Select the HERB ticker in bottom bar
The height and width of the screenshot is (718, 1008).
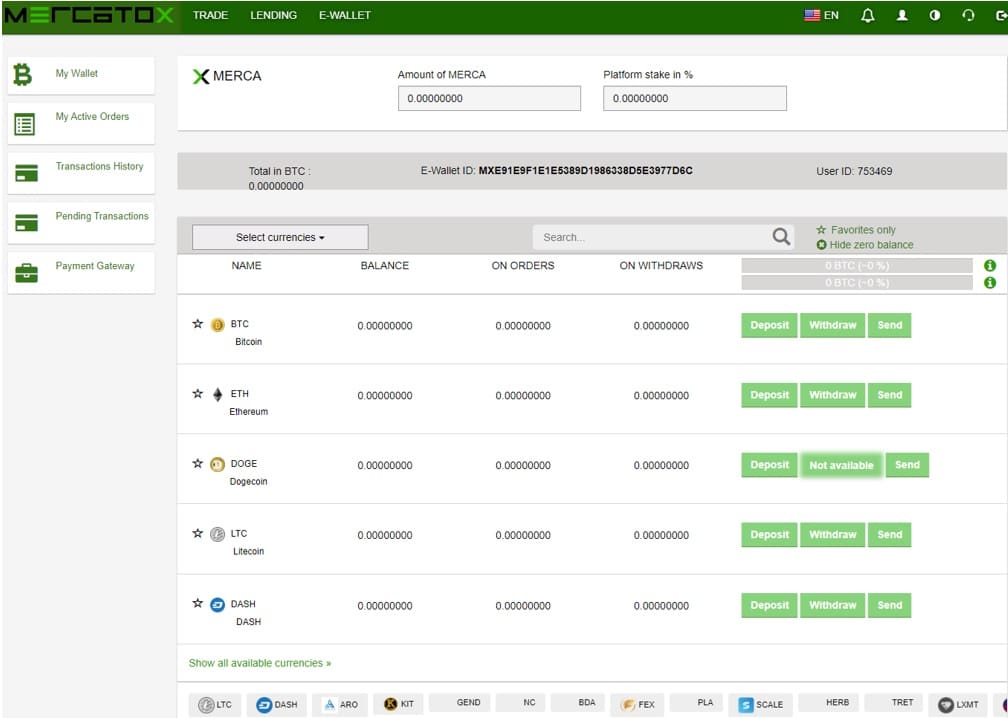coord(829,703)
